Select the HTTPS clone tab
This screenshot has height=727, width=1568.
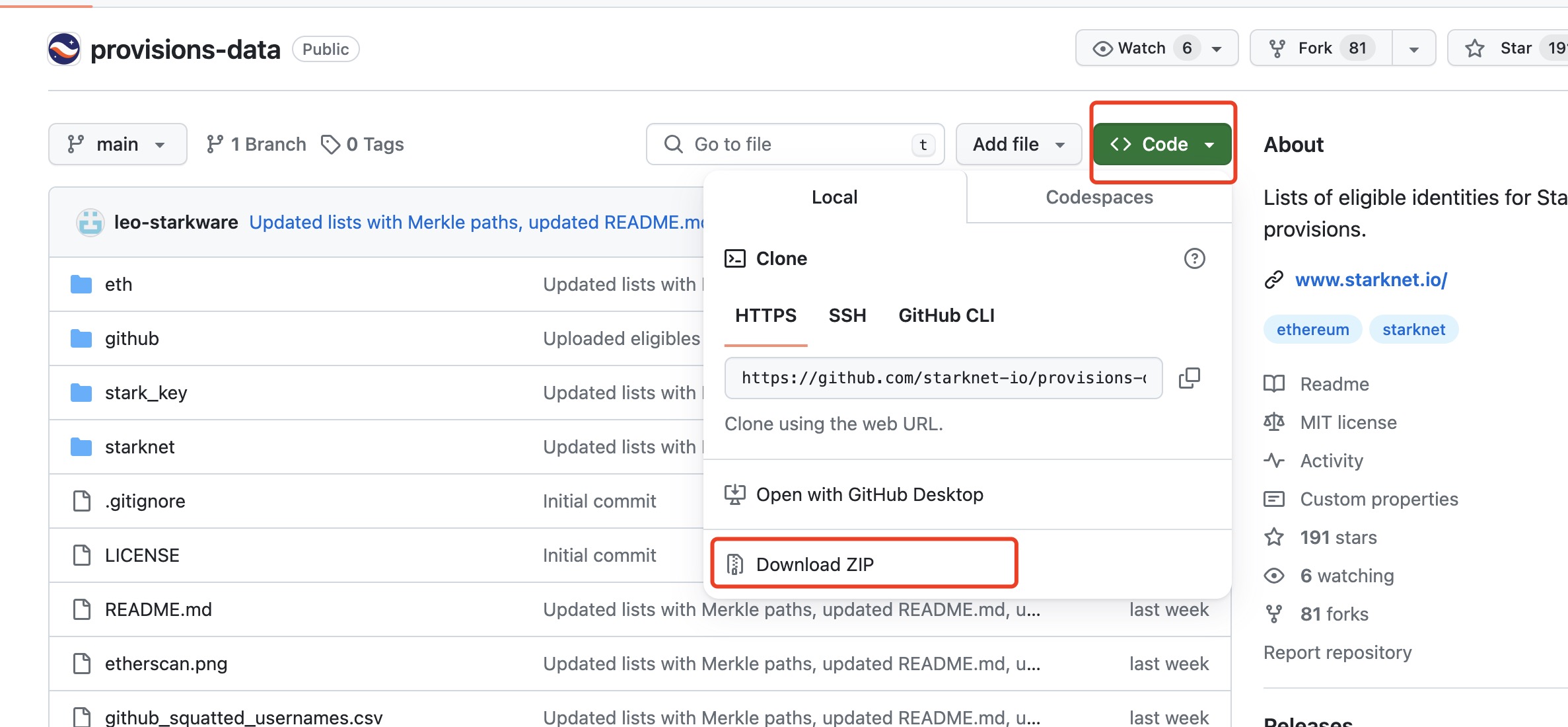(x=766, y=316)
